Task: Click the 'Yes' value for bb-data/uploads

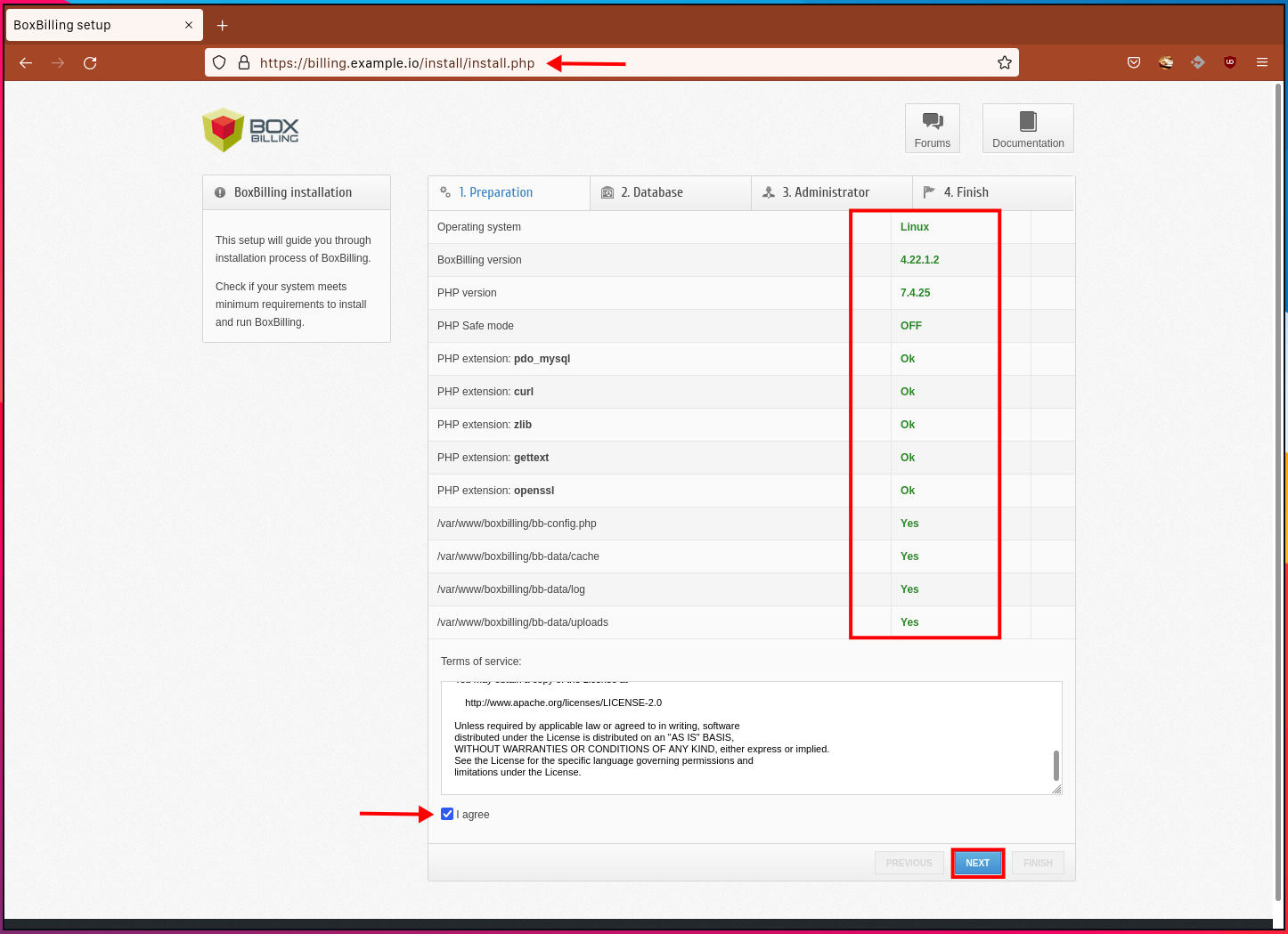Action: (x=909, y=622)
